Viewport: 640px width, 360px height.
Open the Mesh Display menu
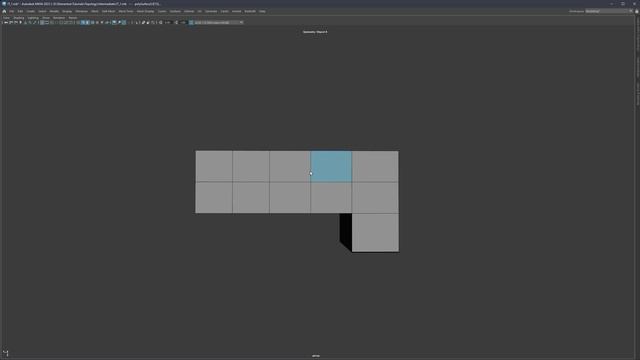145,11
